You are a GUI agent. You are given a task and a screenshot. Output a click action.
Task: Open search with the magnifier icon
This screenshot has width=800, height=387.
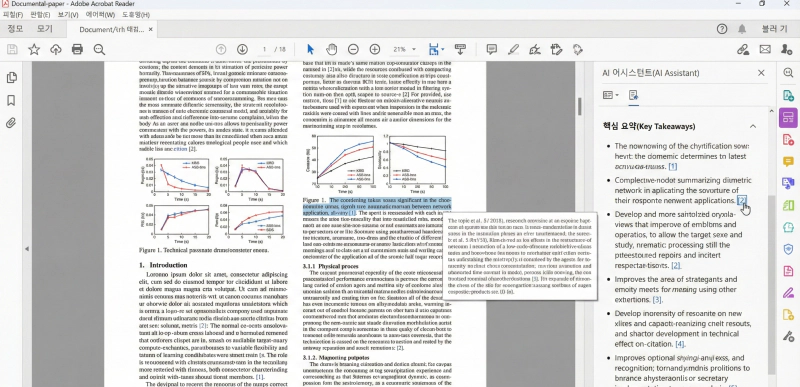[x=99, y=49]
